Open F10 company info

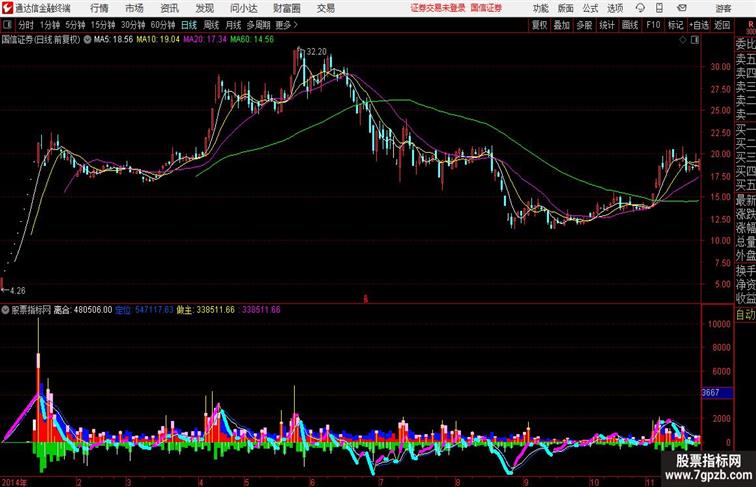653,25
